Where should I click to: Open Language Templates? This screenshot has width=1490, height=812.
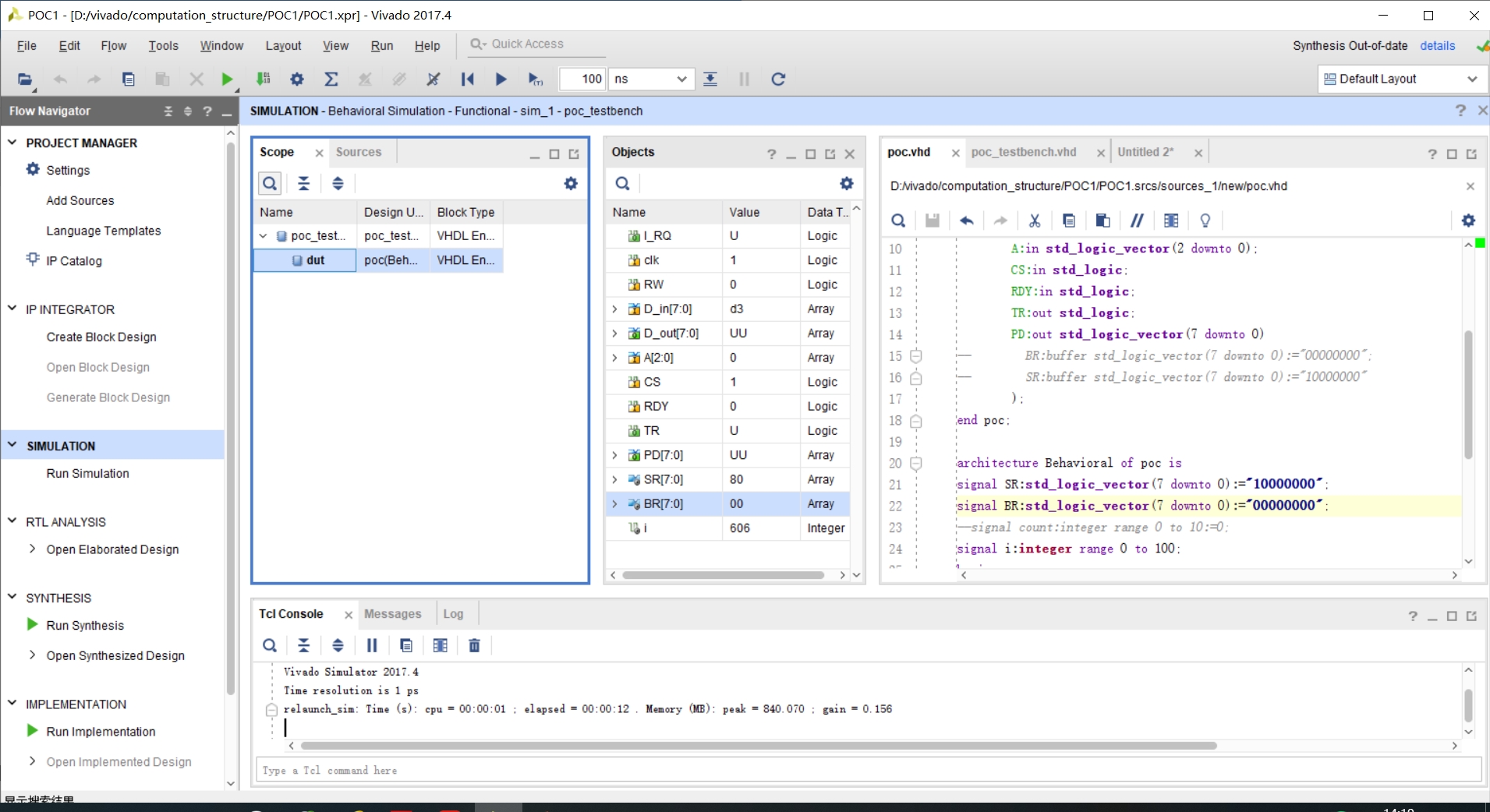click(104, 231)
